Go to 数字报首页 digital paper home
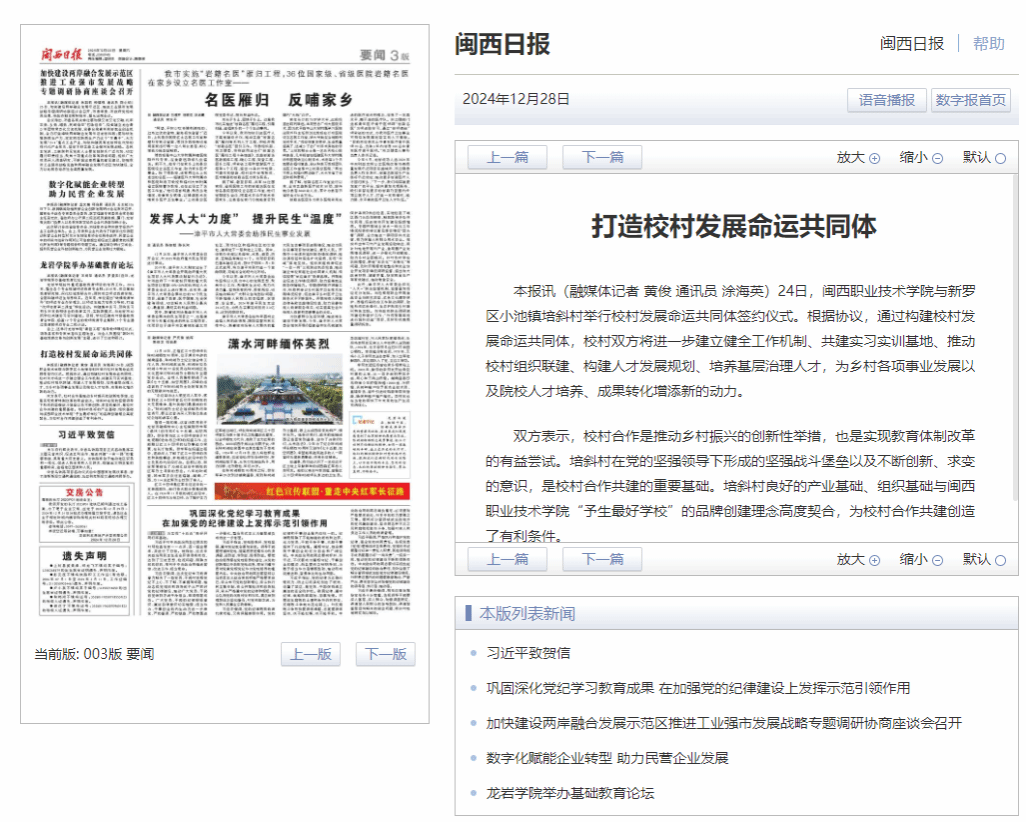This screenshot has height=822, width=1026. point(970,100)
